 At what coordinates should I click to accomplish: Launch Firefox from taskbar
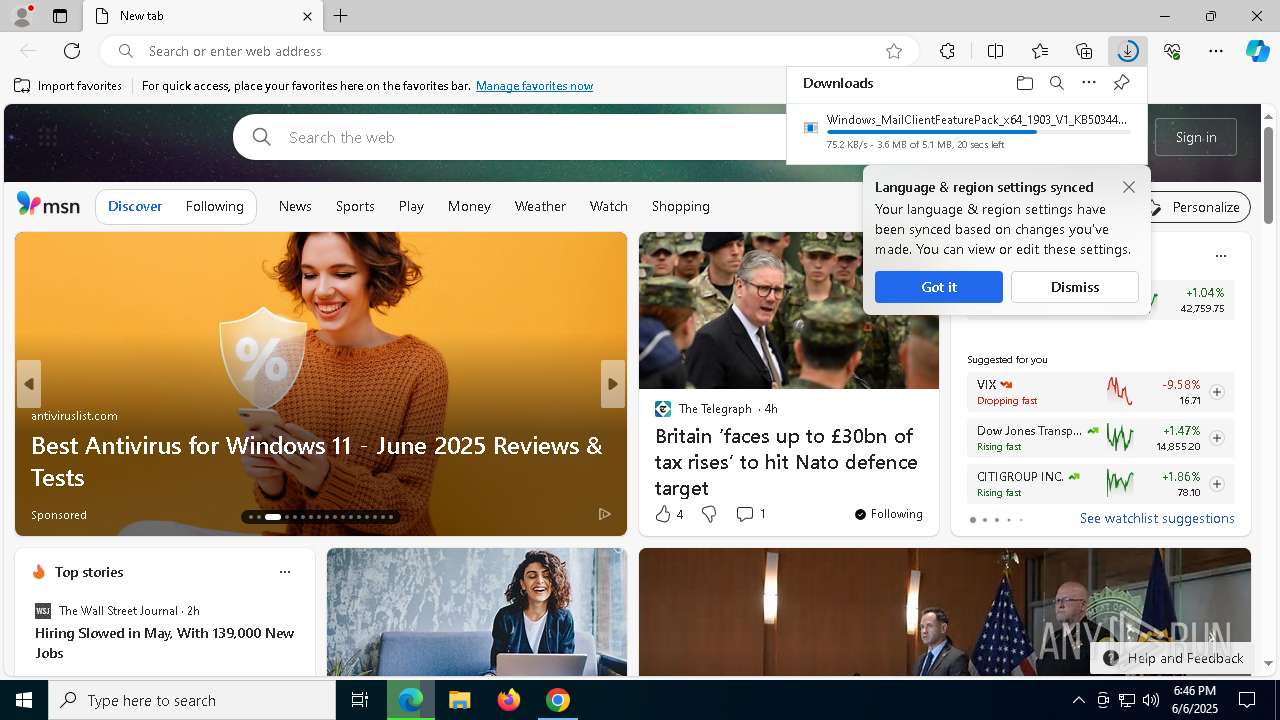coord(509,700)
